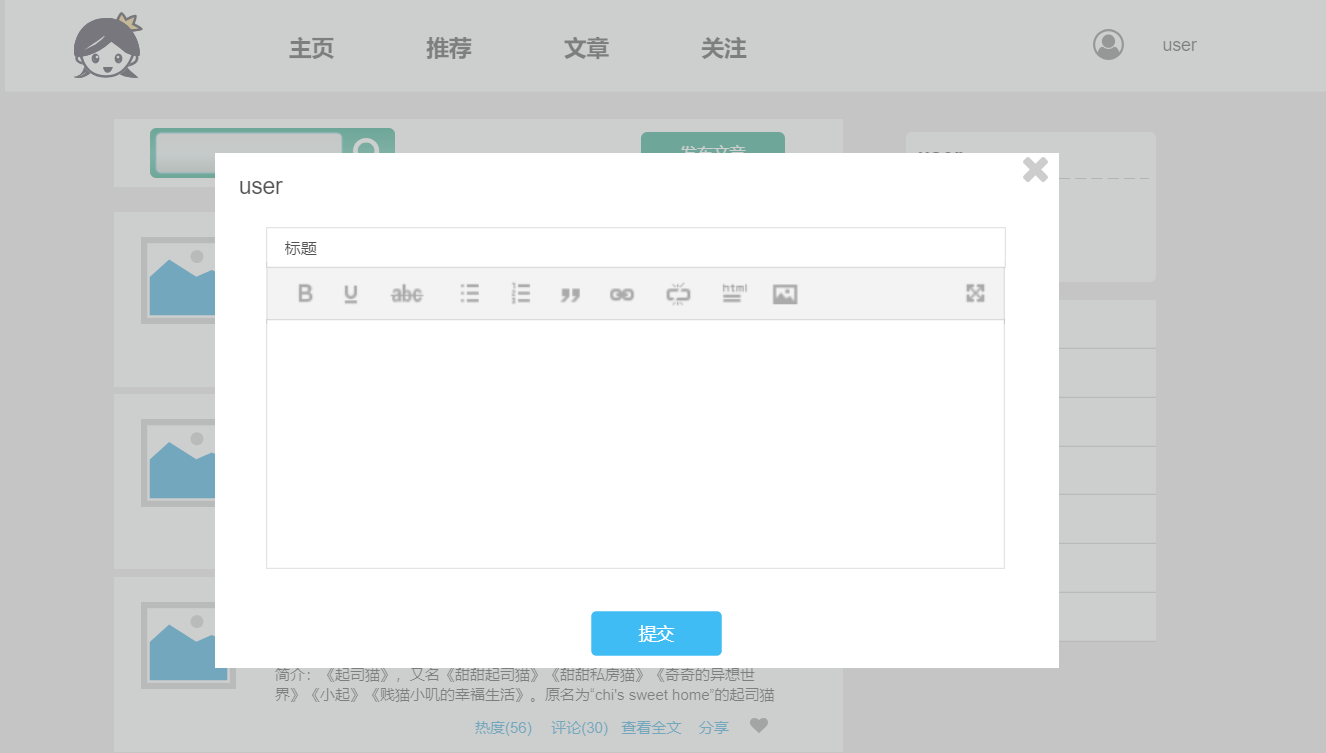Like the post with the heart icon
The width and height of the screenshot is (1326, 753).
coord(759,726)
